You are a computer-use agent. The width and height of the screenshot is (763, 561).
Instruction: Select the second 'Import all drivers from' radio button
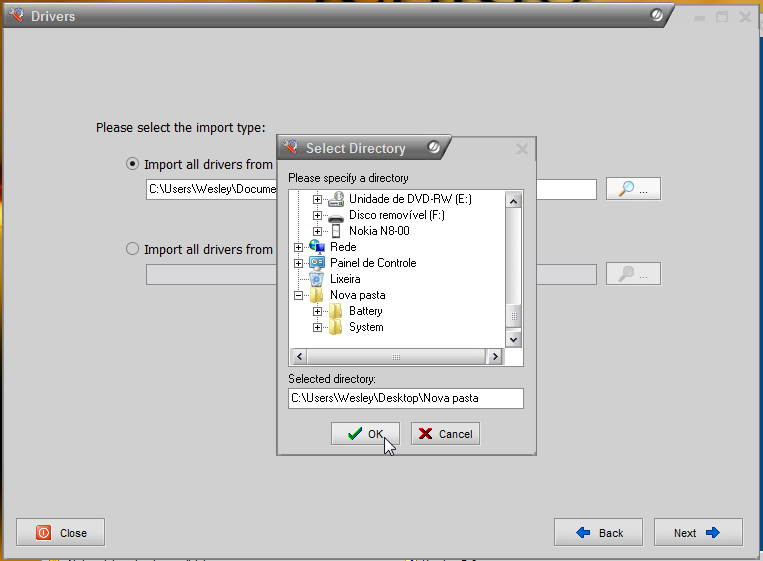point(133,249)
